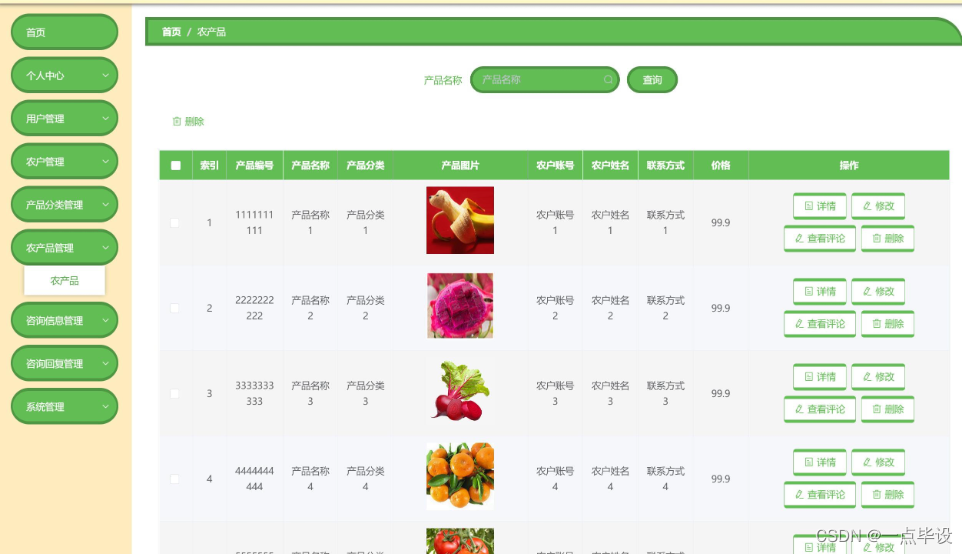
Task: Expand the 个人中心 sidebar menu
Action: point(64,75)
